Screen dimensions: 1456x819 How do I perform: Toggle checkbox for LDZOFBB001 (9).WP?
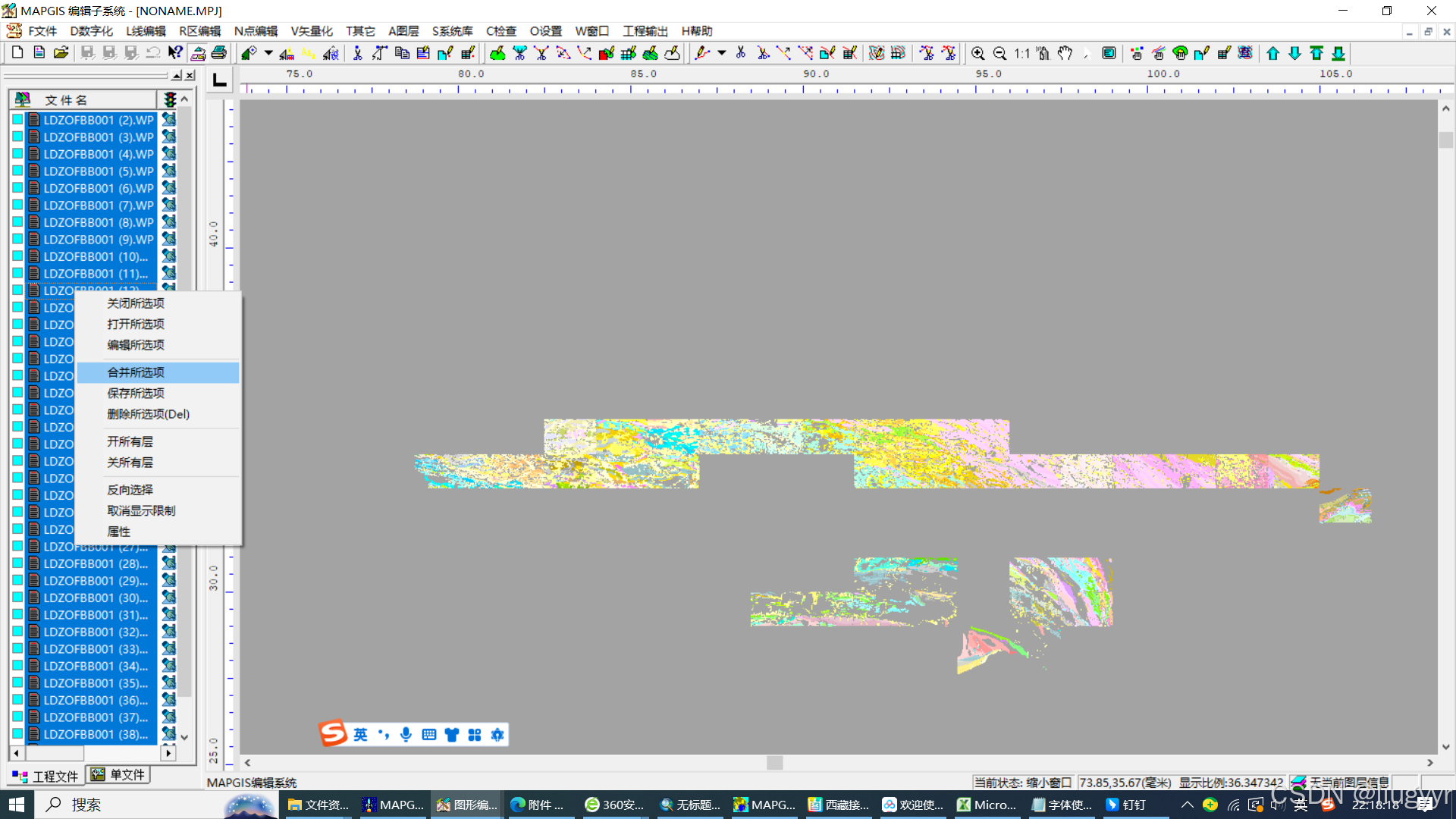click(x=17, y=239)
